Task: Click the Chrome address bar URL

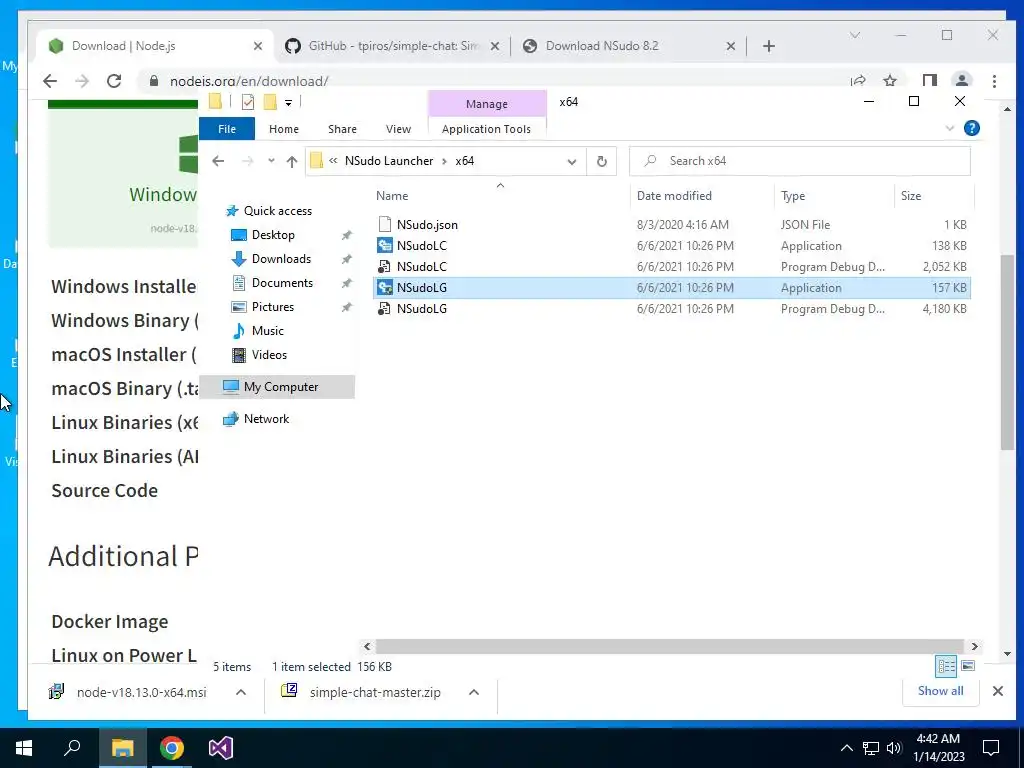Action: (249, 81)
